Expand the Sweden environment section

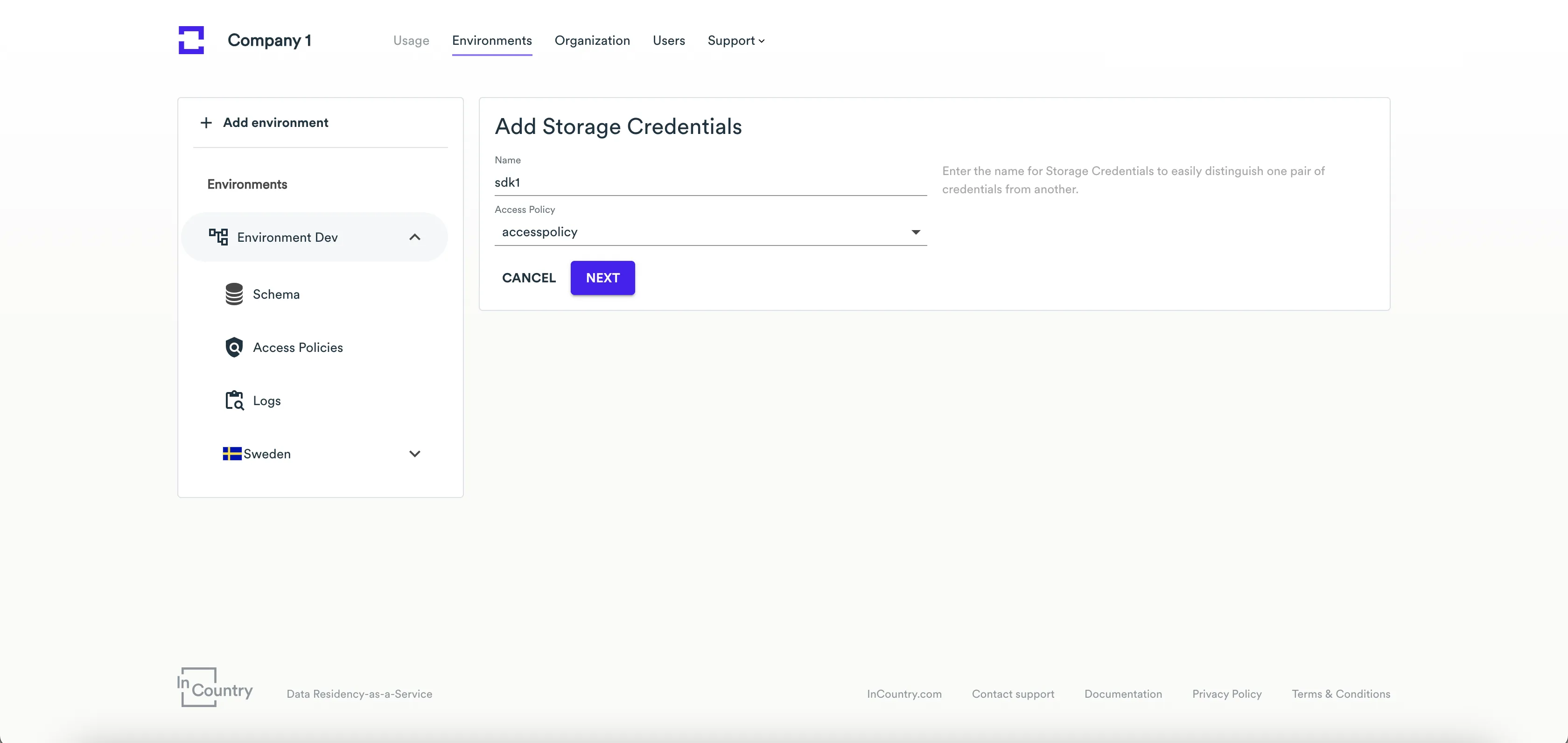point(415,453)
